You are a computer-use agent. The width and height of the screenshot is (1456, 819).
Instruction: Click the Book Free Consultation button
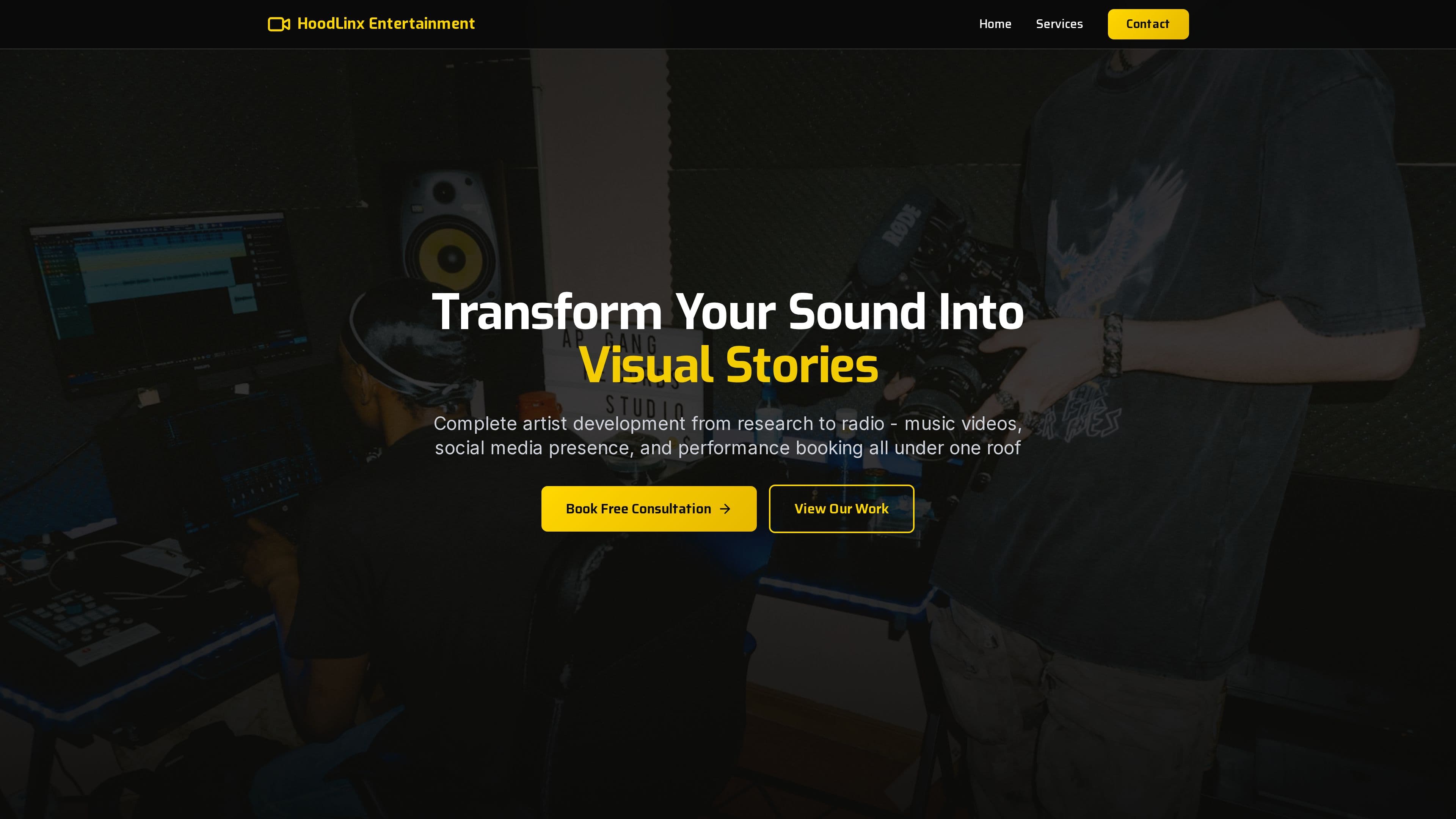(639, 509)
